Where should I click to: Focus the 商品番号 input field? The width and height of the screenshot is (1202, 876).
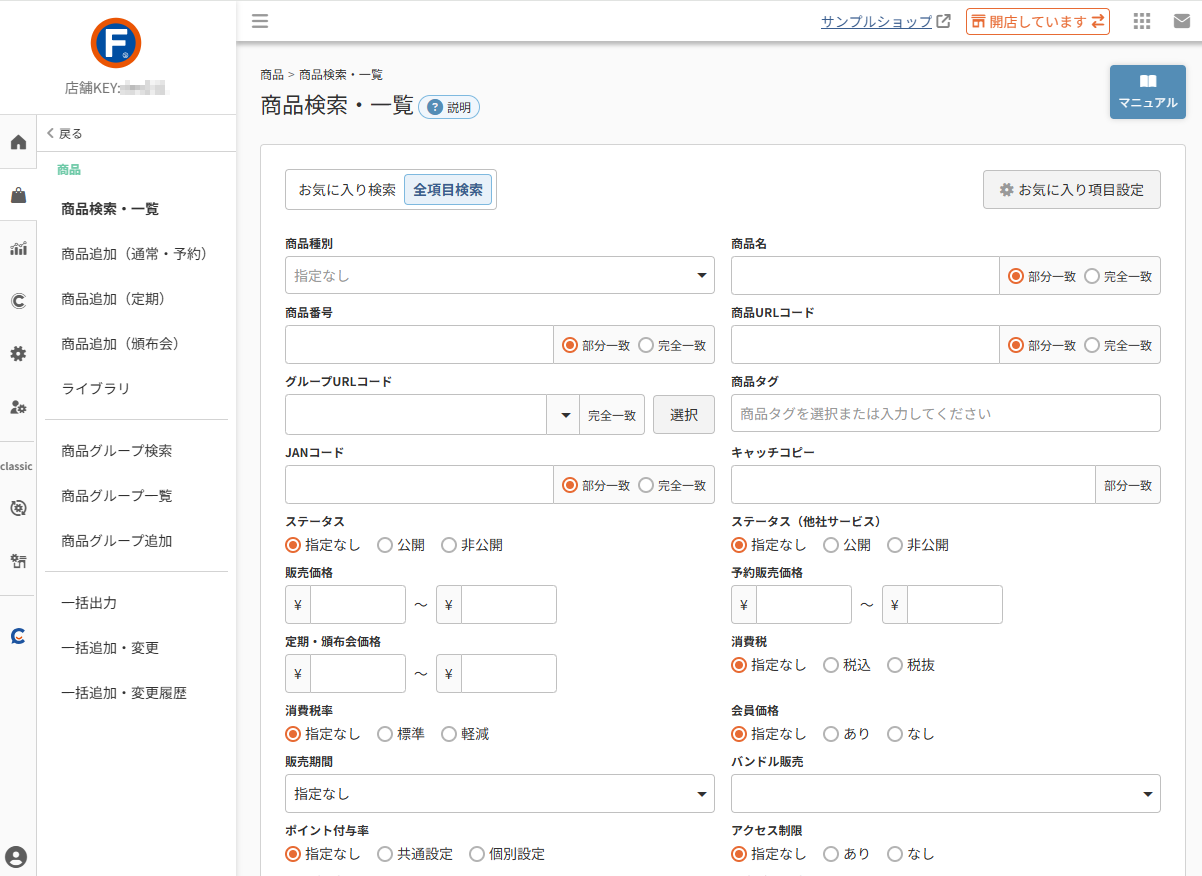(x=419, y=345)
